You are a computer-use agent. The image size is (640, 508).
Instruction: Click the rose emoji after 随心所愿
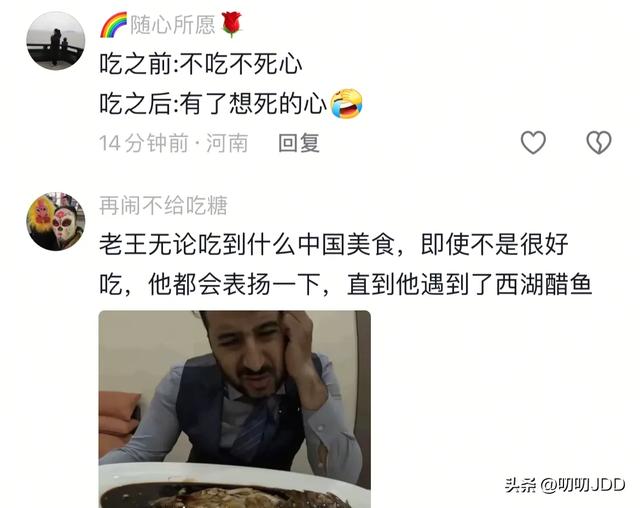pos(231,24)
